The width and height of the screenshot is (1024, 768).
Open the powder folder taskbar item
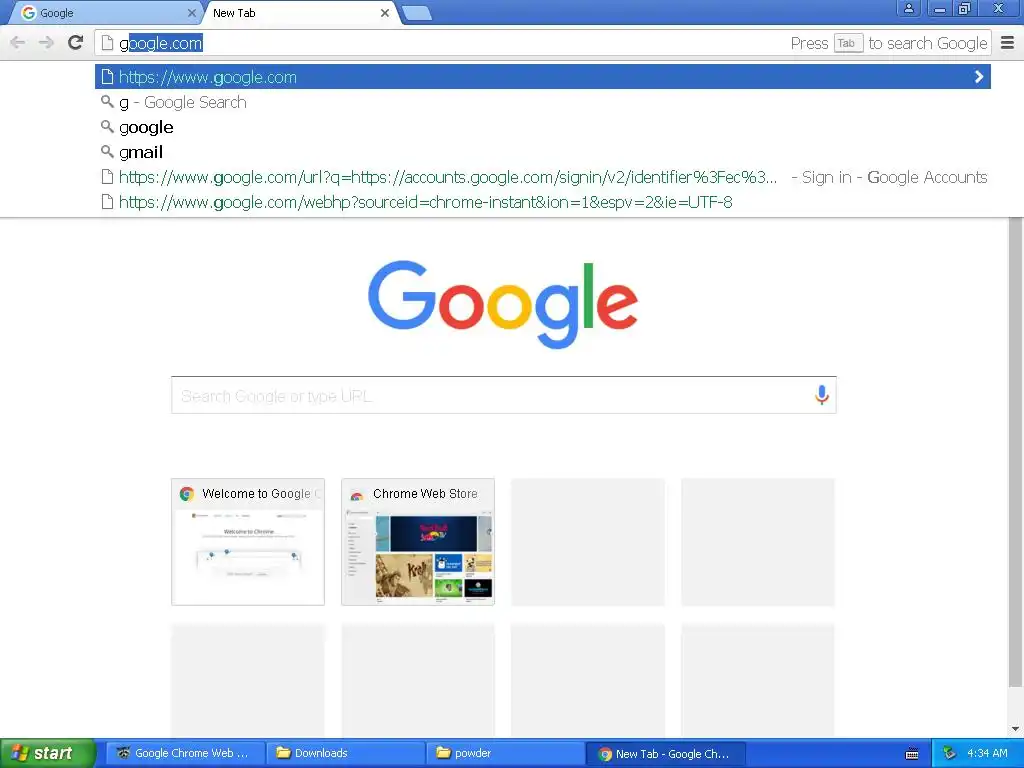tap(505, 753)
